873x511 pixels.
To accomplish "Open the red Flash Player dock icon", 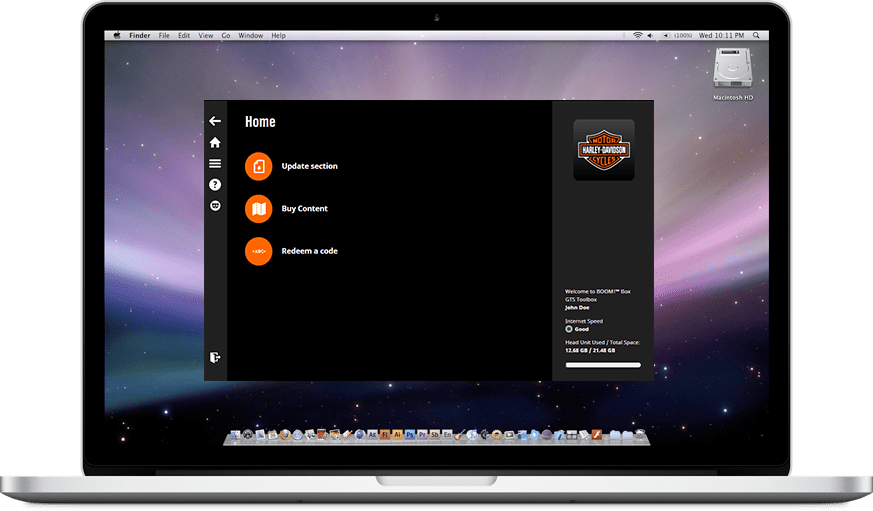I will point(596,434).
